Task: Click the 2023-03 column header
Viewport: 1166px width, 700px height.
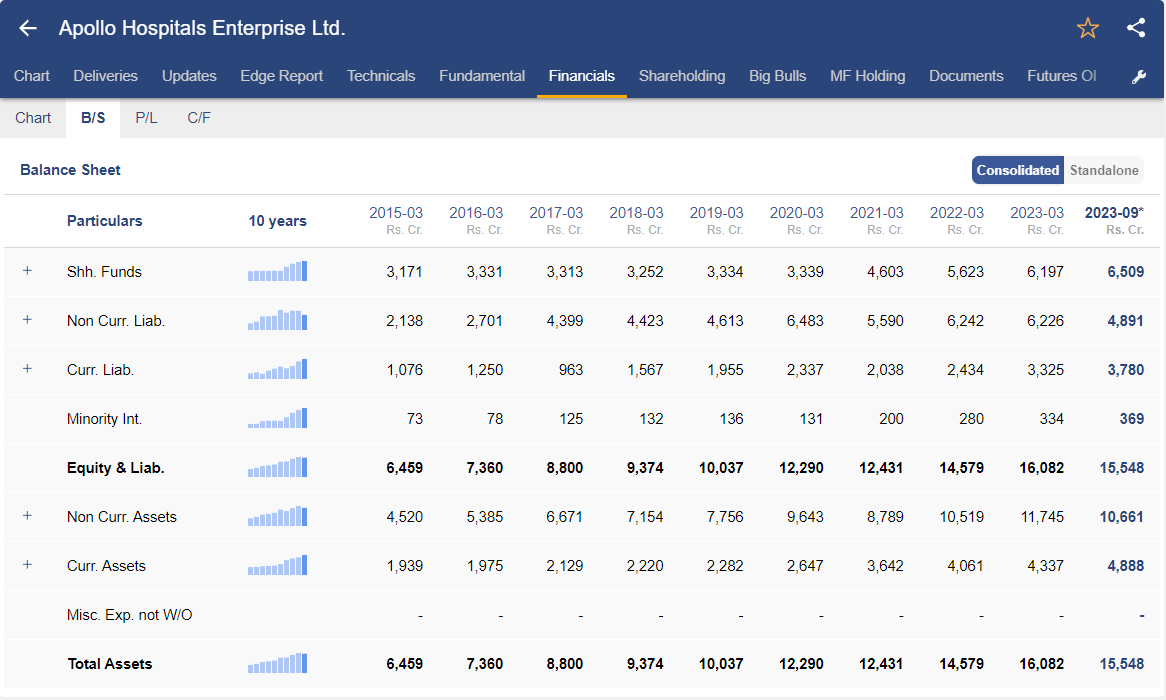Action: [1037, 213]
